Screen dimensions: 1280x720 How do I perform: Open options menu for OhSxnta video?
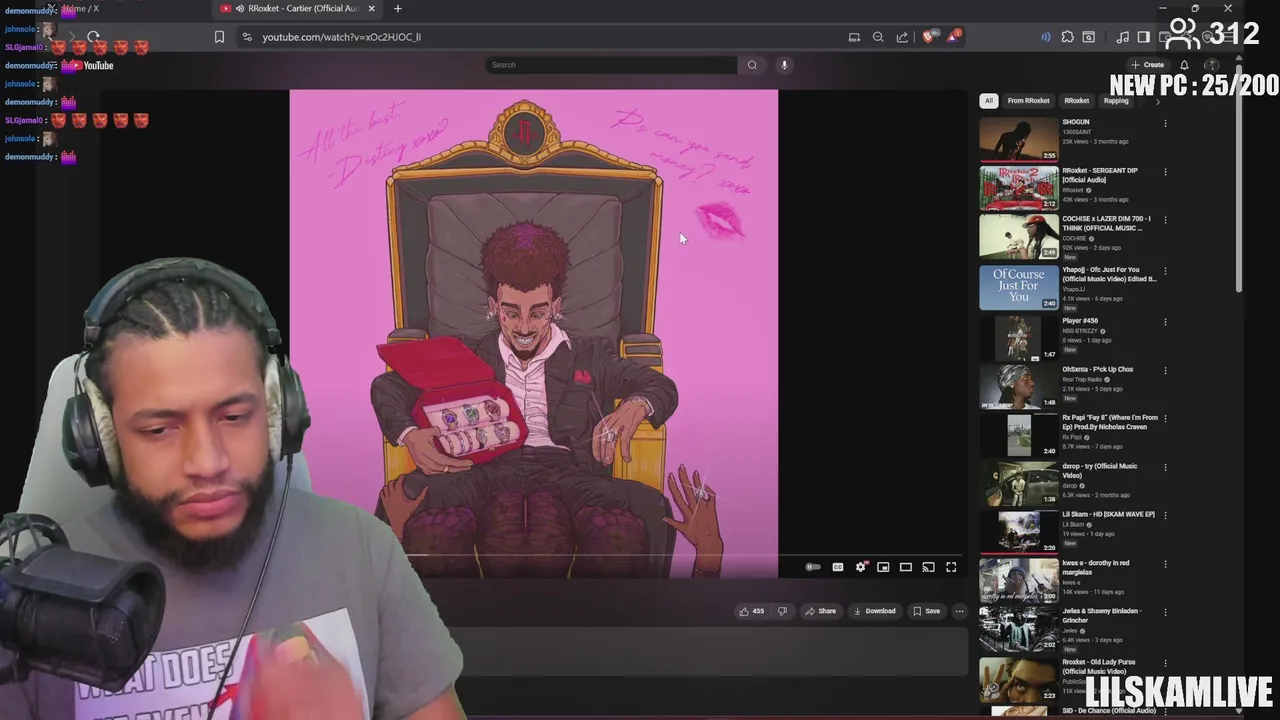(1165, 370)
